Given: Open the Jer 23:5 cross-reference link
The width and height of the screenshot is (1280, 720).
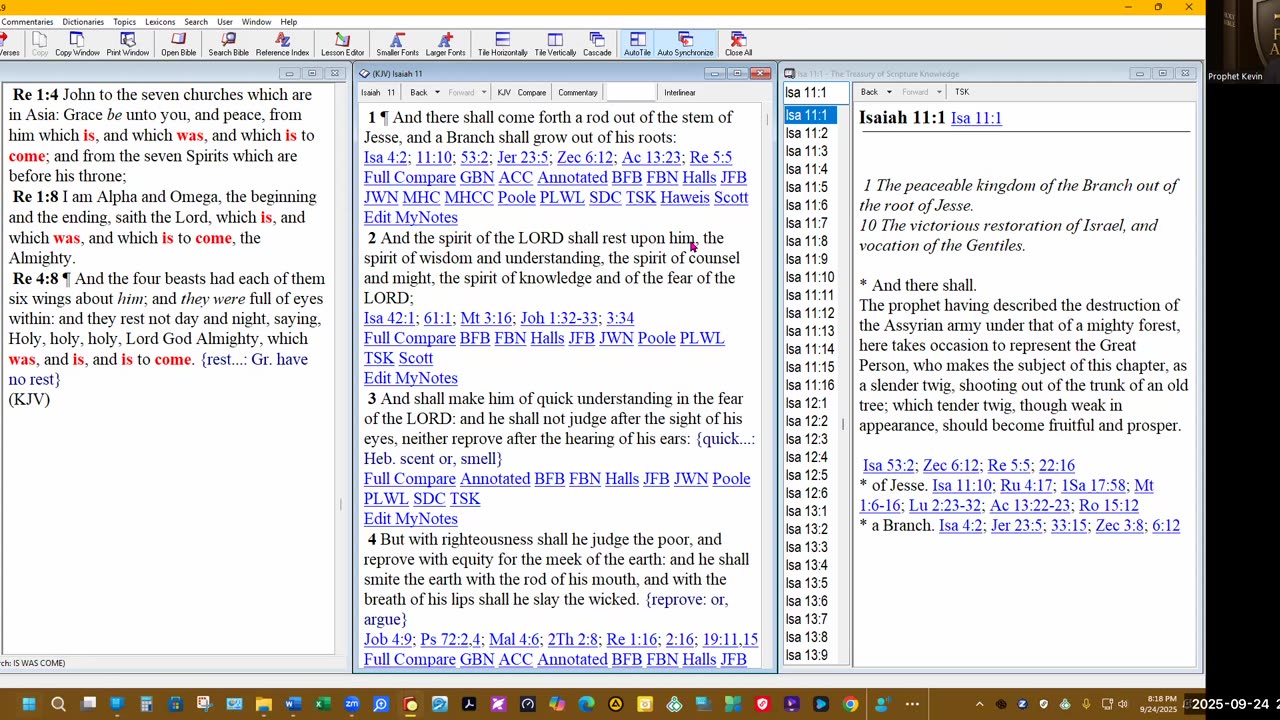Looking at the screenshot, I should point(522,157).
